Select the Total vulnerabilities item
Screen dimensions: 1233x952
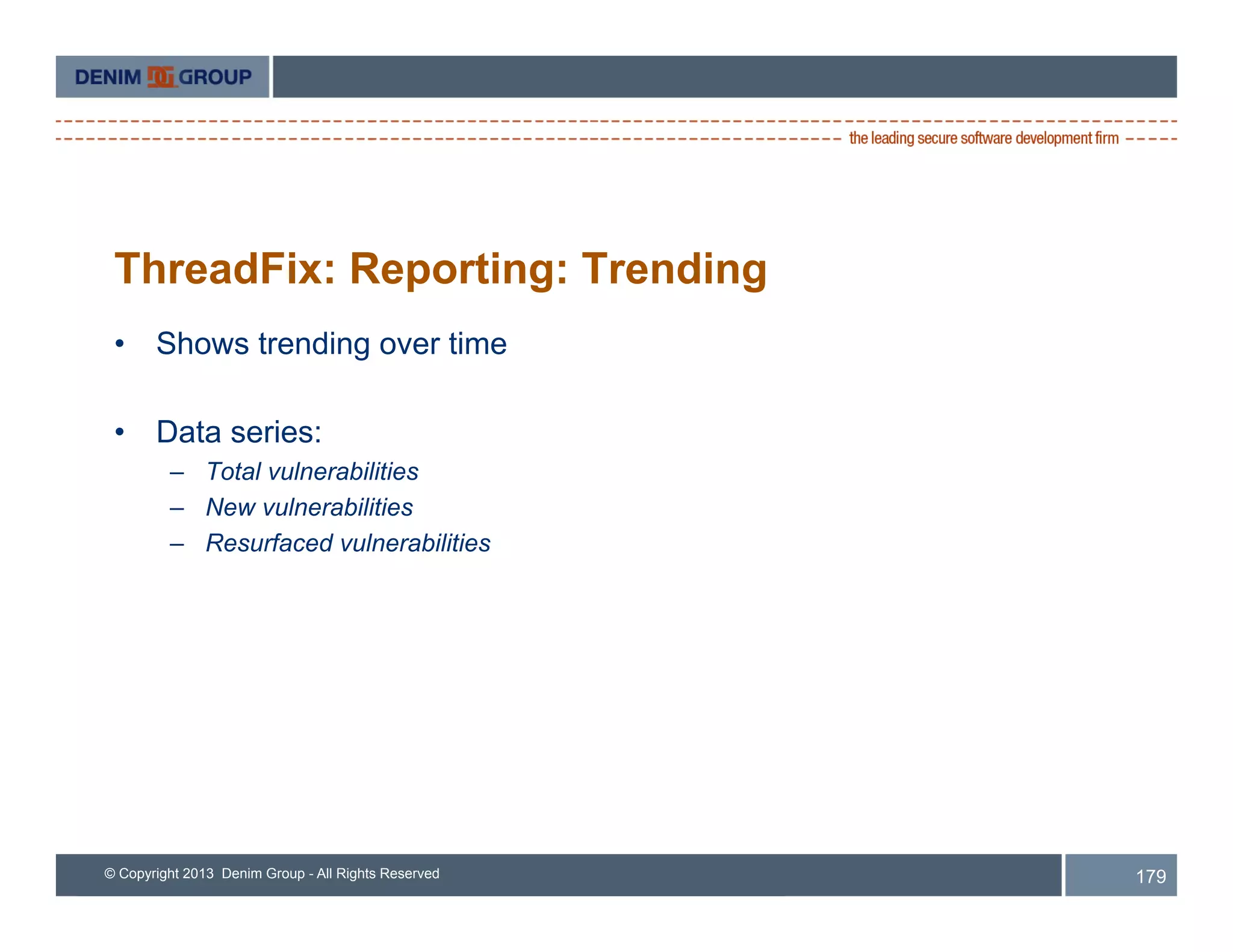312,472
